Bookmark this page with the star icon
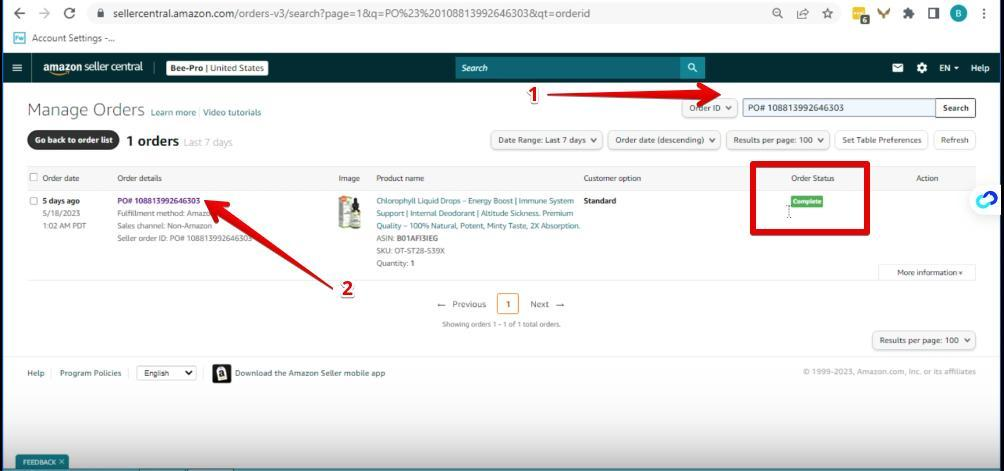This screenshot has height=471, width=1004. coord(827,13)
